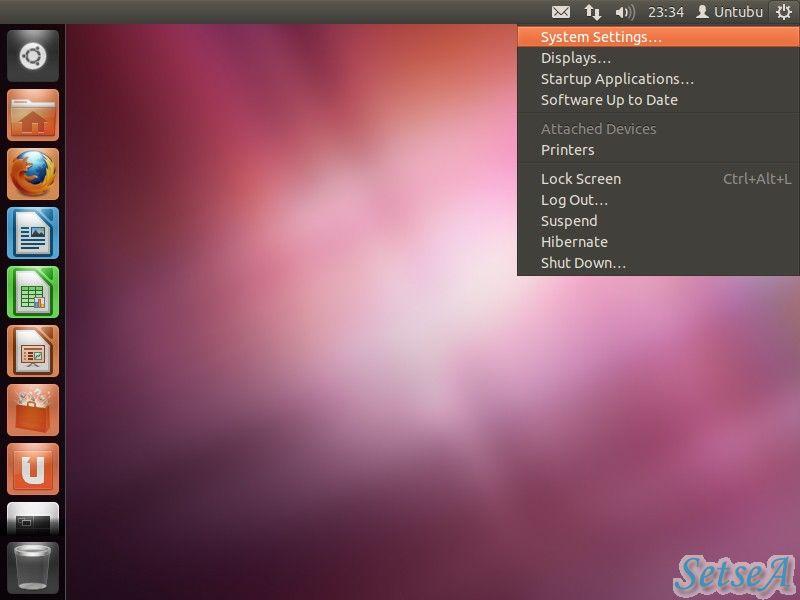
Task: Open the network connection indicator
Action: click(592, 12)
